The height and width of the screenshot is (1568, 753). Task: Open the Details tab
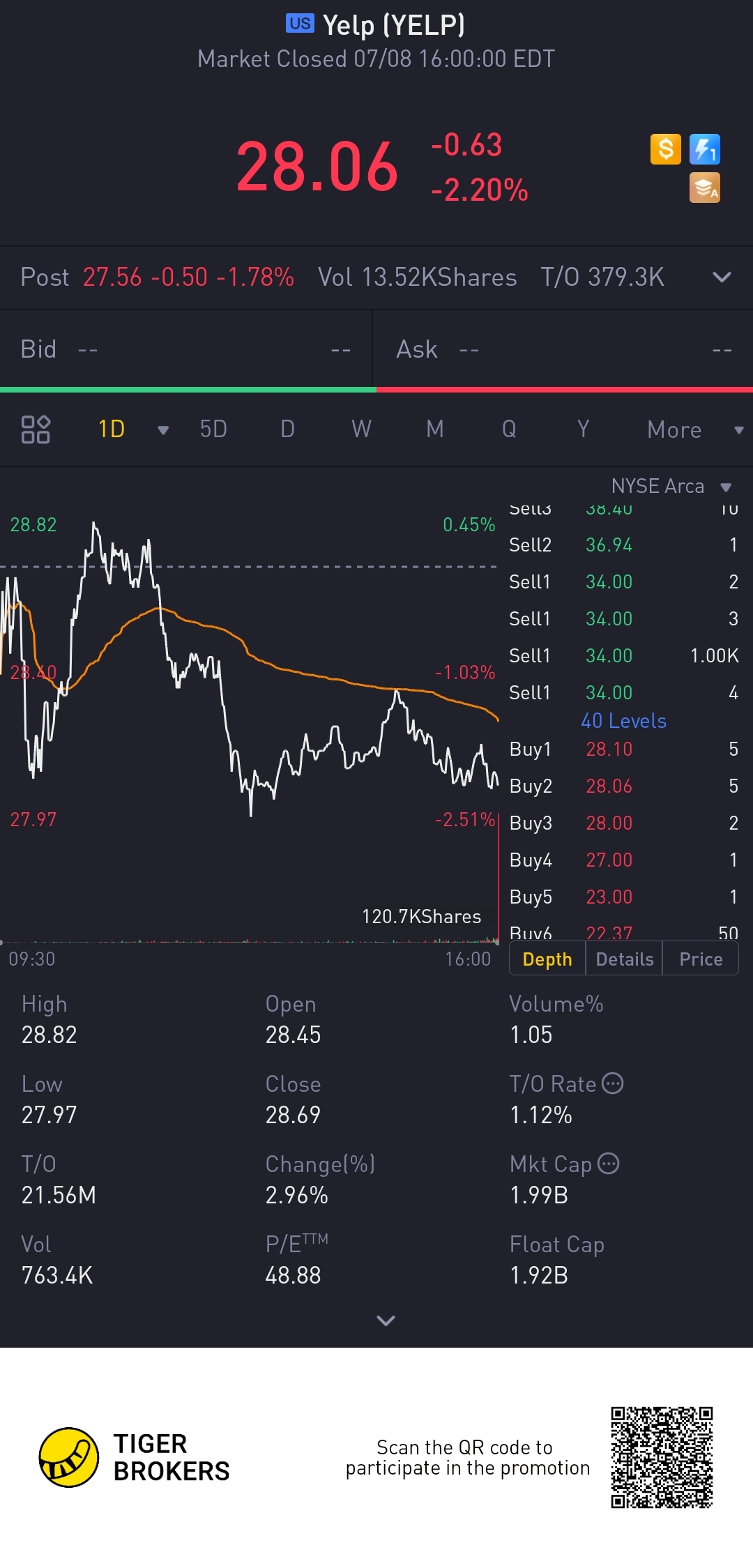click(x=625, y=959)
